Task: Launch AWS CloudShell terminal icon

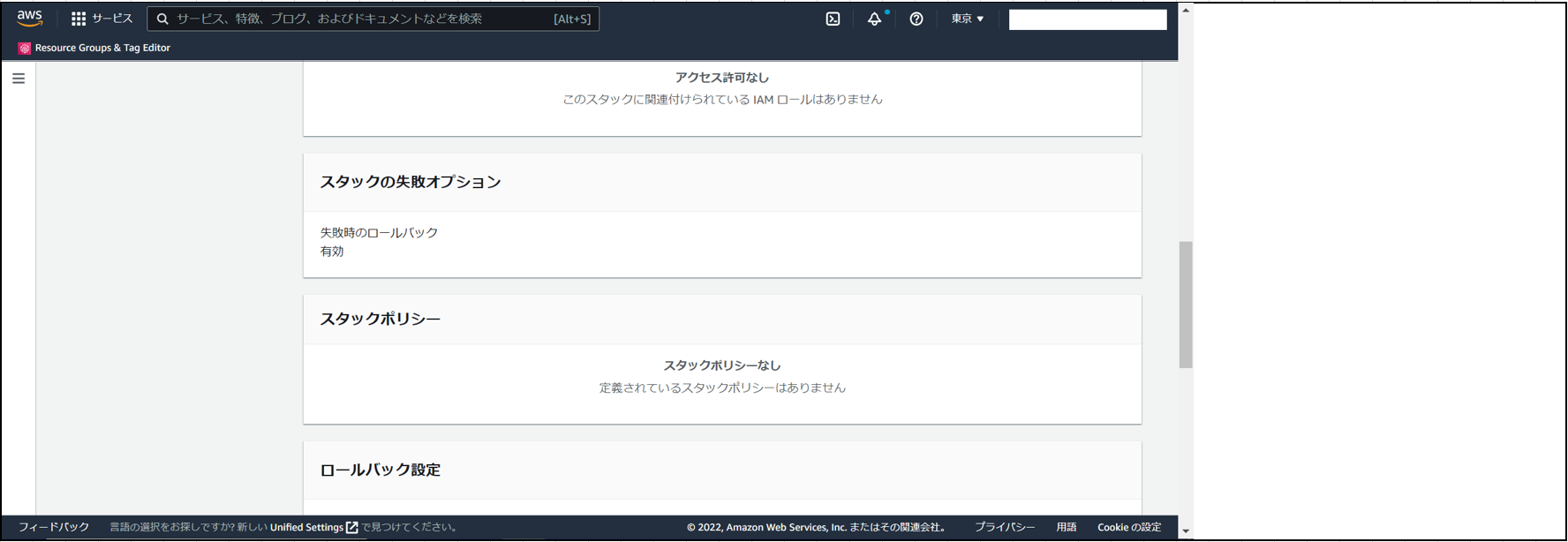Action: click(833, 19)
